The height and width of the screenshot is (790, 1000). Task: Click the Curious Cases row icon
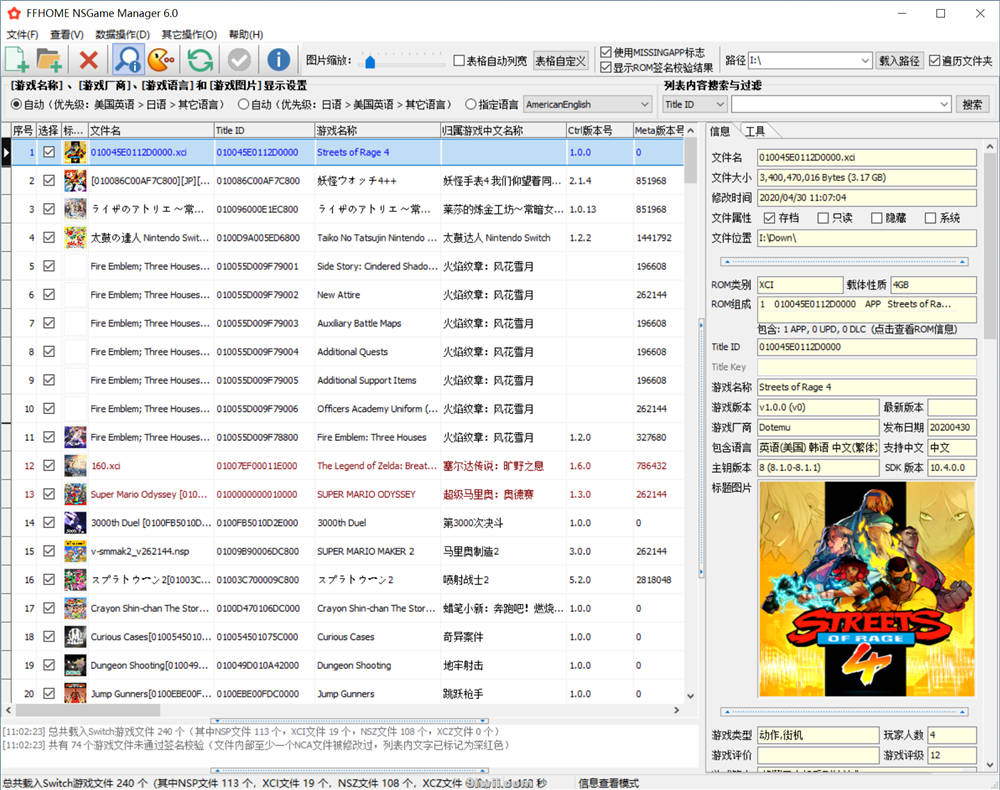pos(75,636)
